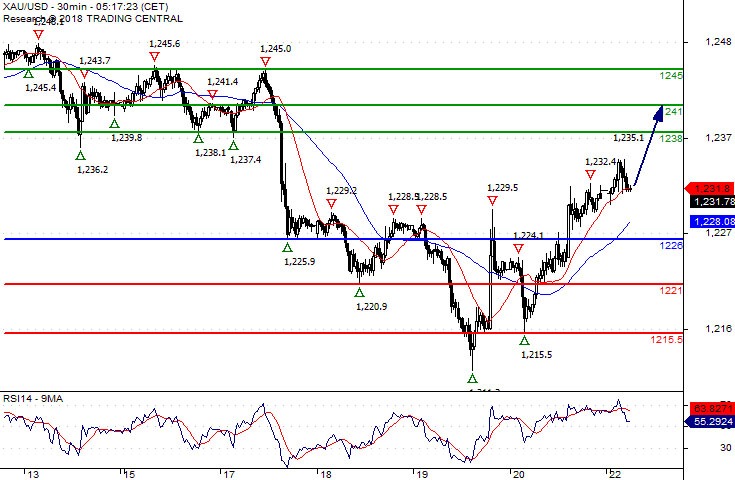735x480 pixels.
Task: Select the green triangle above the 1,220.9 low
Action: [359, 292]
